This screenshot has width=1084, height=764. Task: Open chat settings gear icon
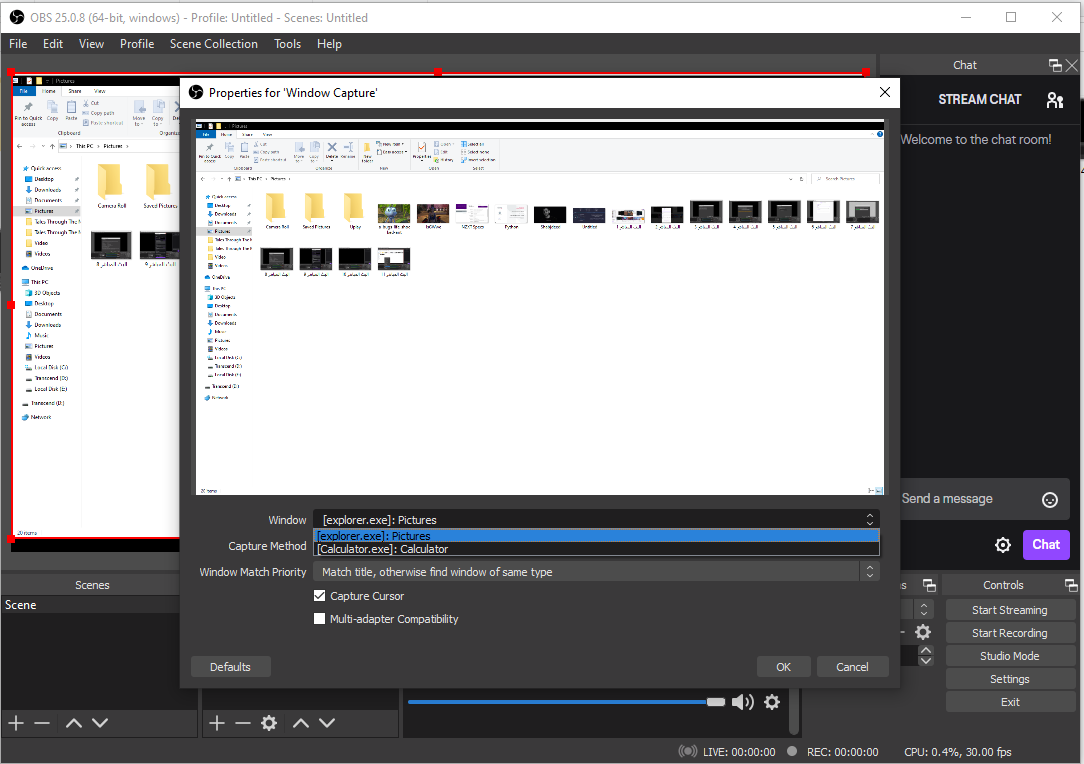pos(1002,545)
